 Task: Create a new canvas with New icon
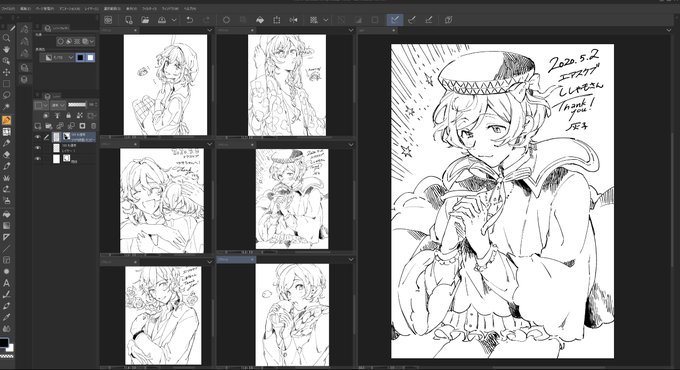[x=128, y=20]
